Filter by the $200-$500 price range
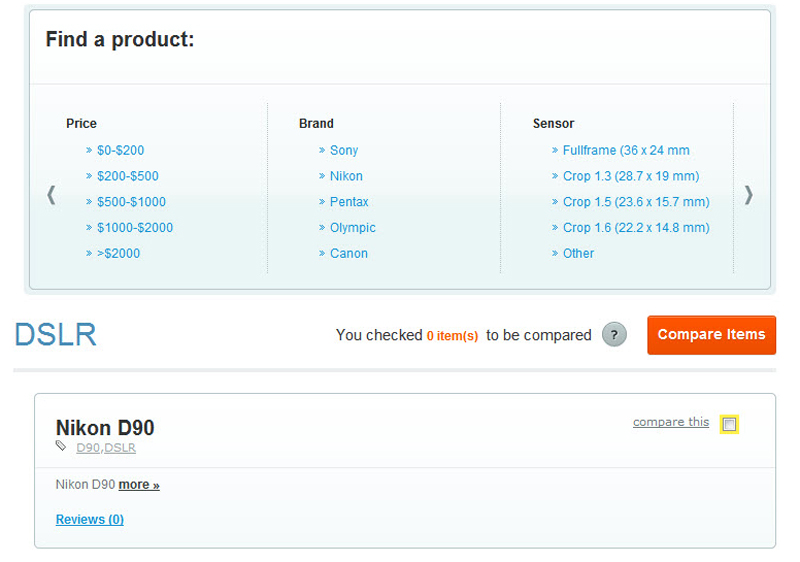This screenshot has height=562, width=800. 128,176
